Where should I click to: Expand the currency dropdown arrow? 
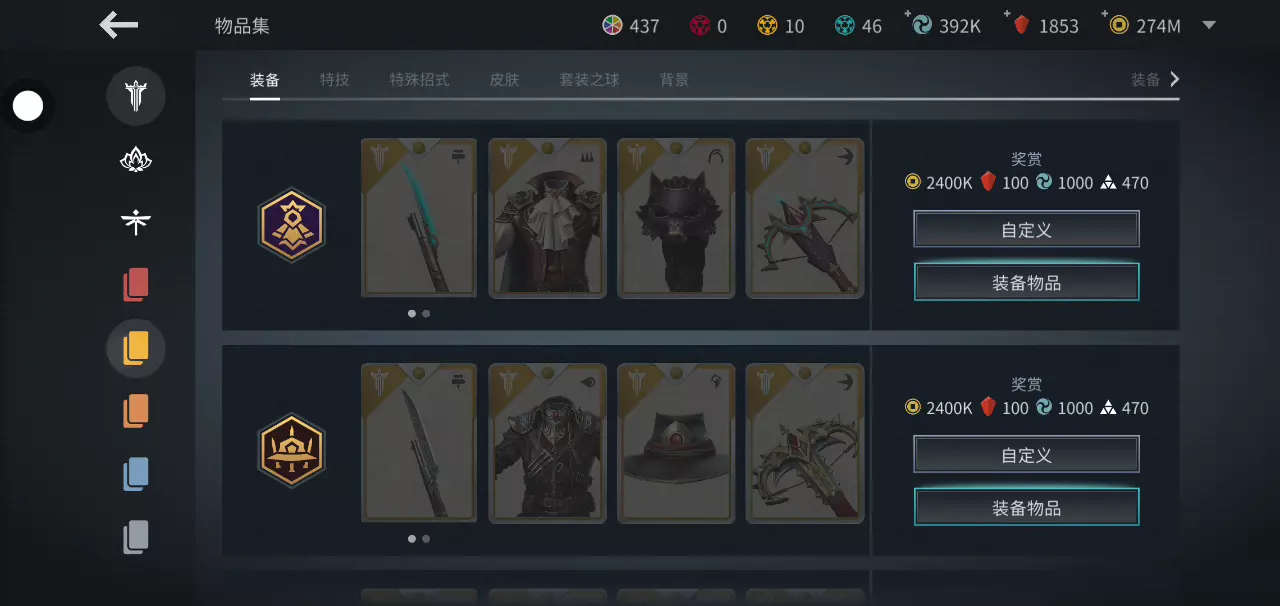pyautogui.click(x=1209, y=25)
